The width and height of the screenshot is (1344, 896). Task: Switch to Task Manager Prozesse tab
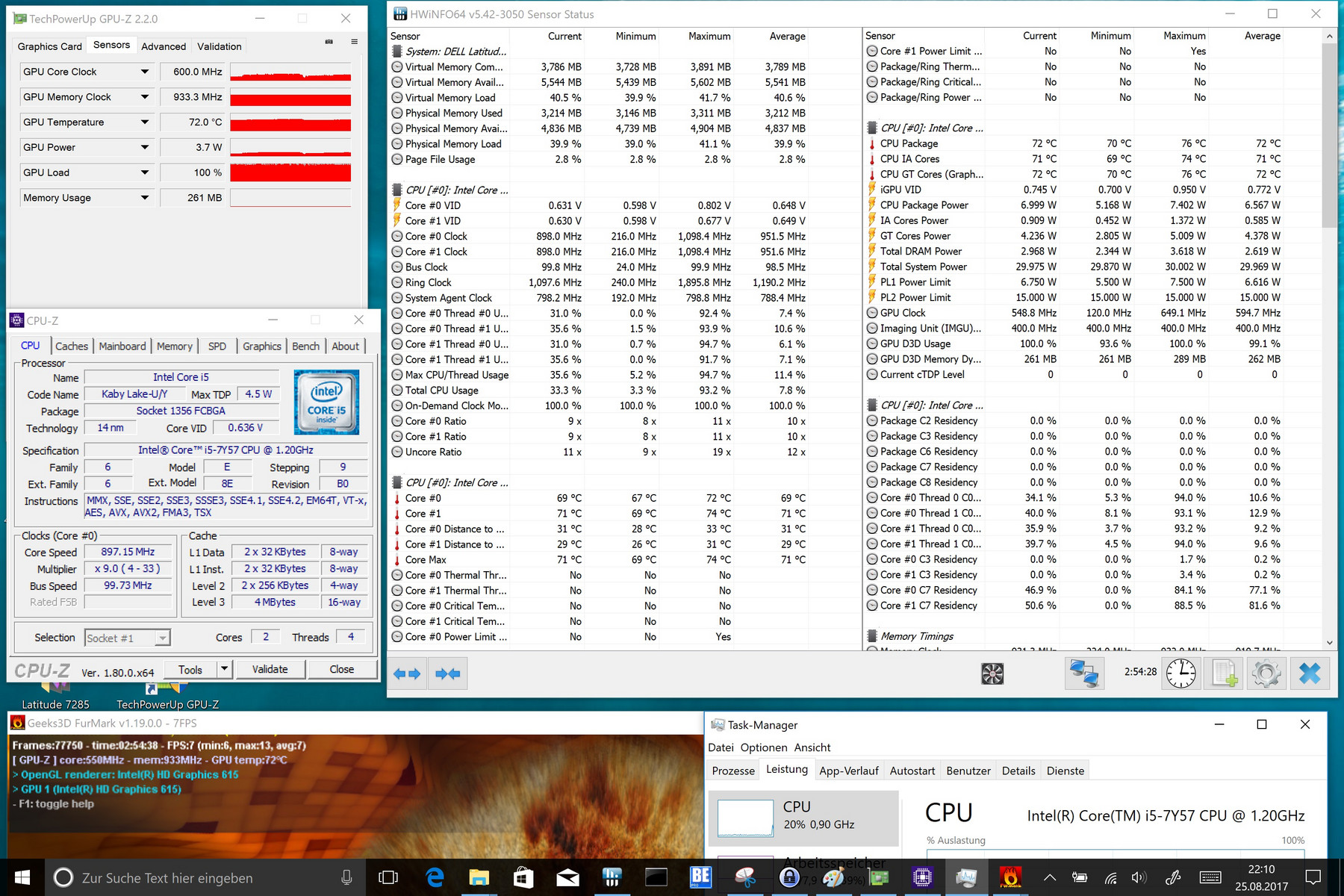tap(733, 771)
